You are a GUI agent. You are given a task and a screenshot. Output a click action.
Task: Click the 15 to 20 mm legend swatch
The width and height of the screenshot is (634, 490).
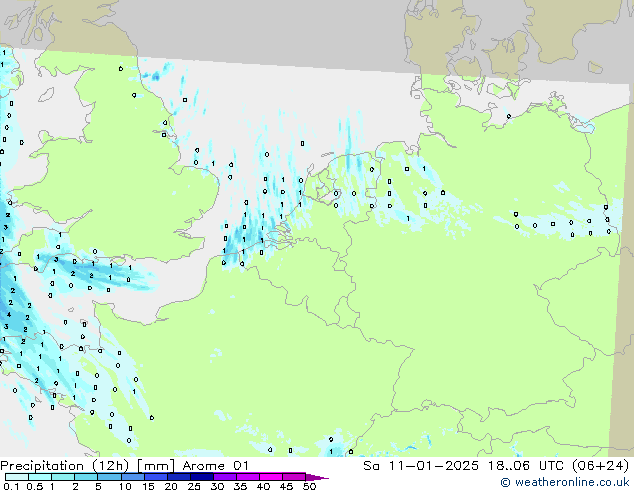tap(155, 477)
